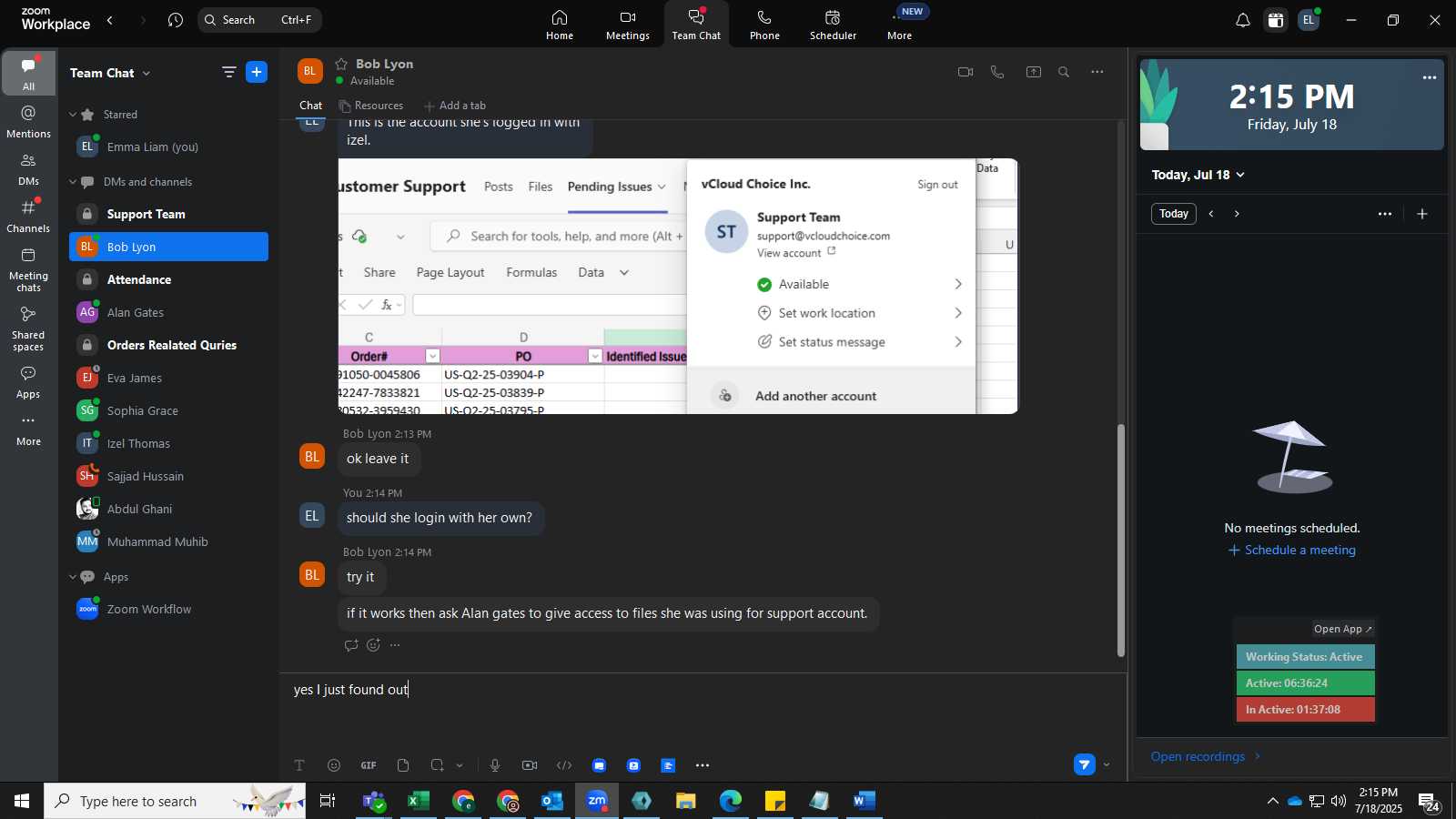Record an audio message
This screenshot has width=1456, height=819.
coord(495,765)
